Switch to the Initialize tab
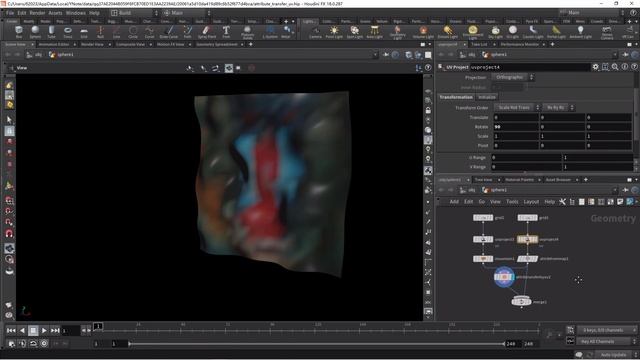This screenshot has width=640, height=360. [487, 97]
